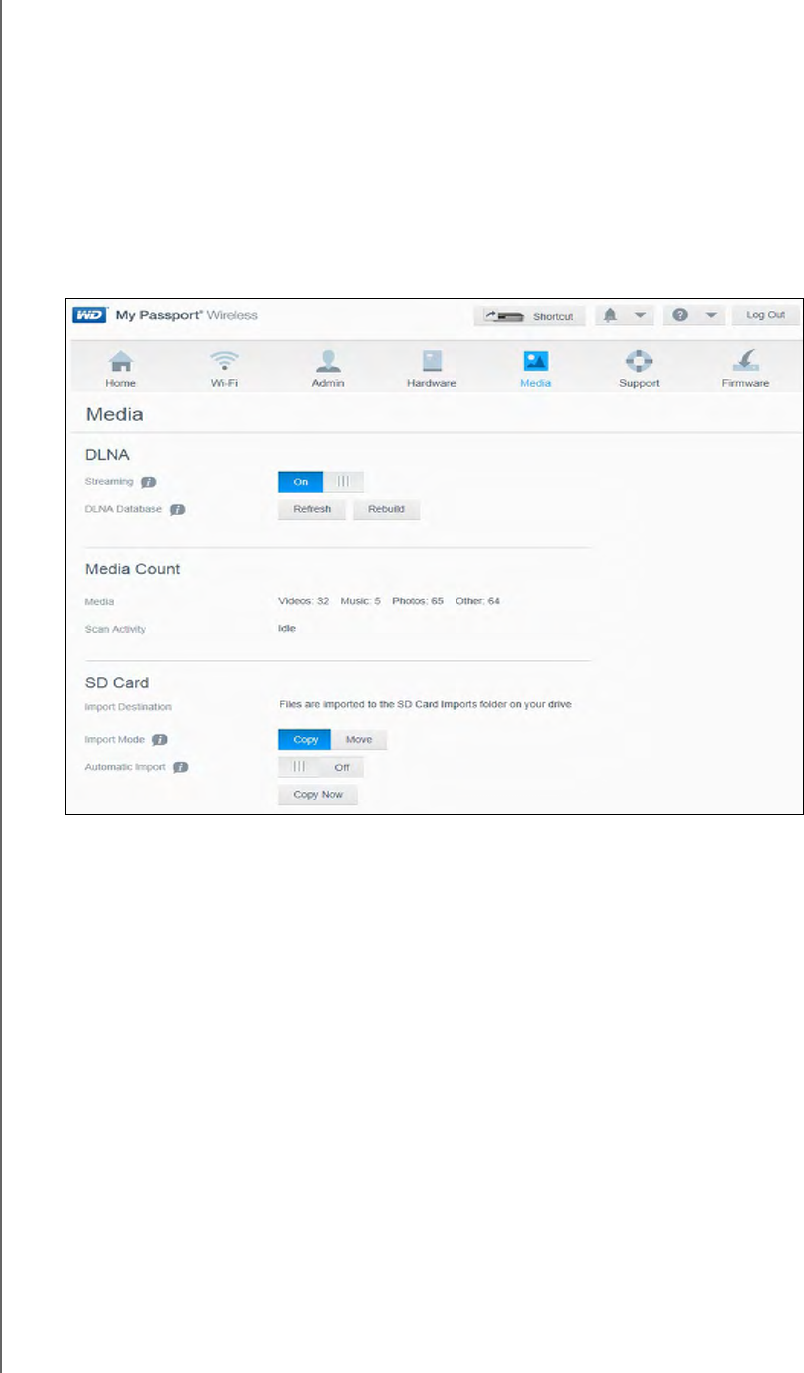
Task: Click the Log Out button
Action: tap(766, 315)
